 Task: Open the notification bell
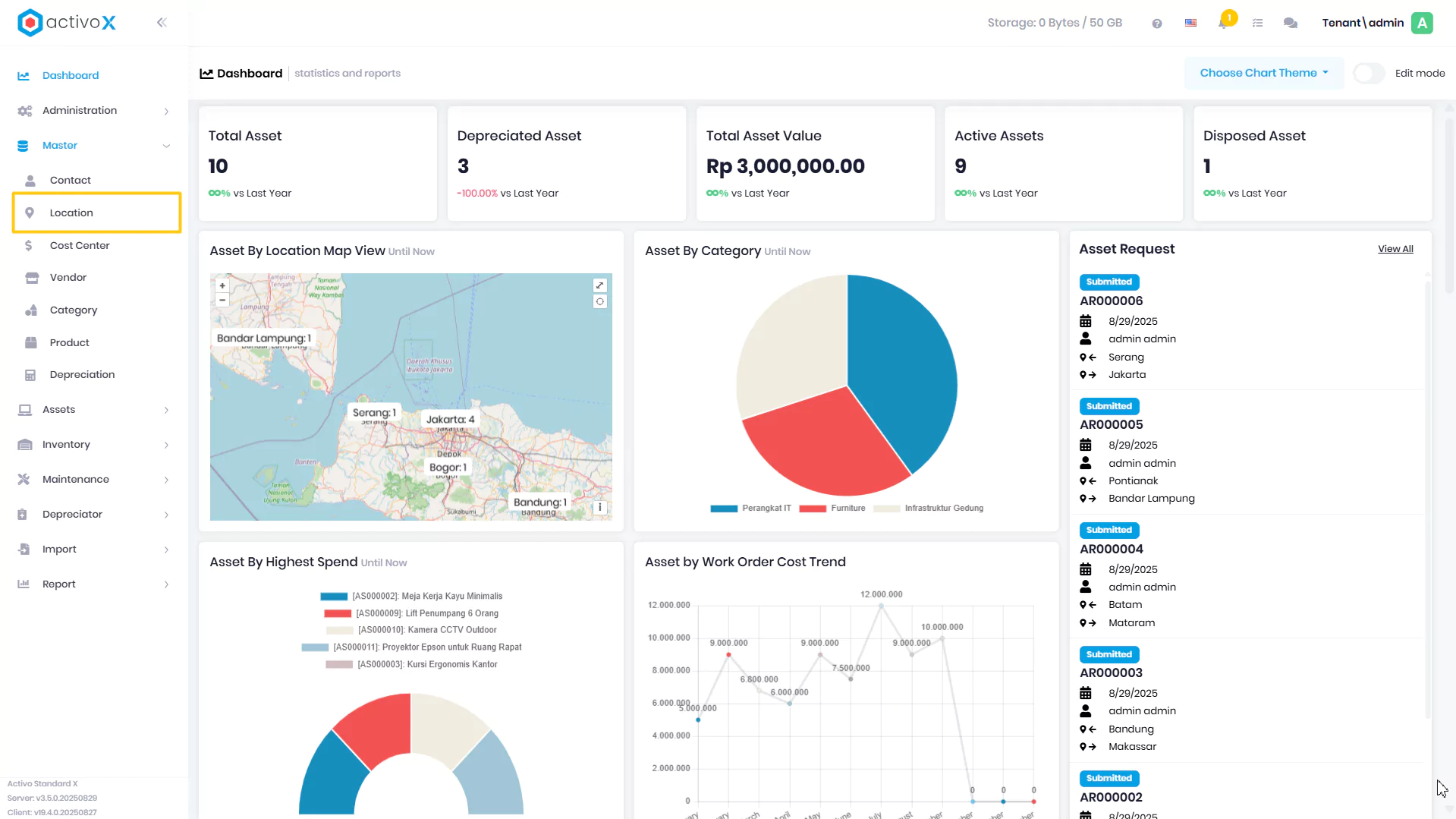point(1223,23)
